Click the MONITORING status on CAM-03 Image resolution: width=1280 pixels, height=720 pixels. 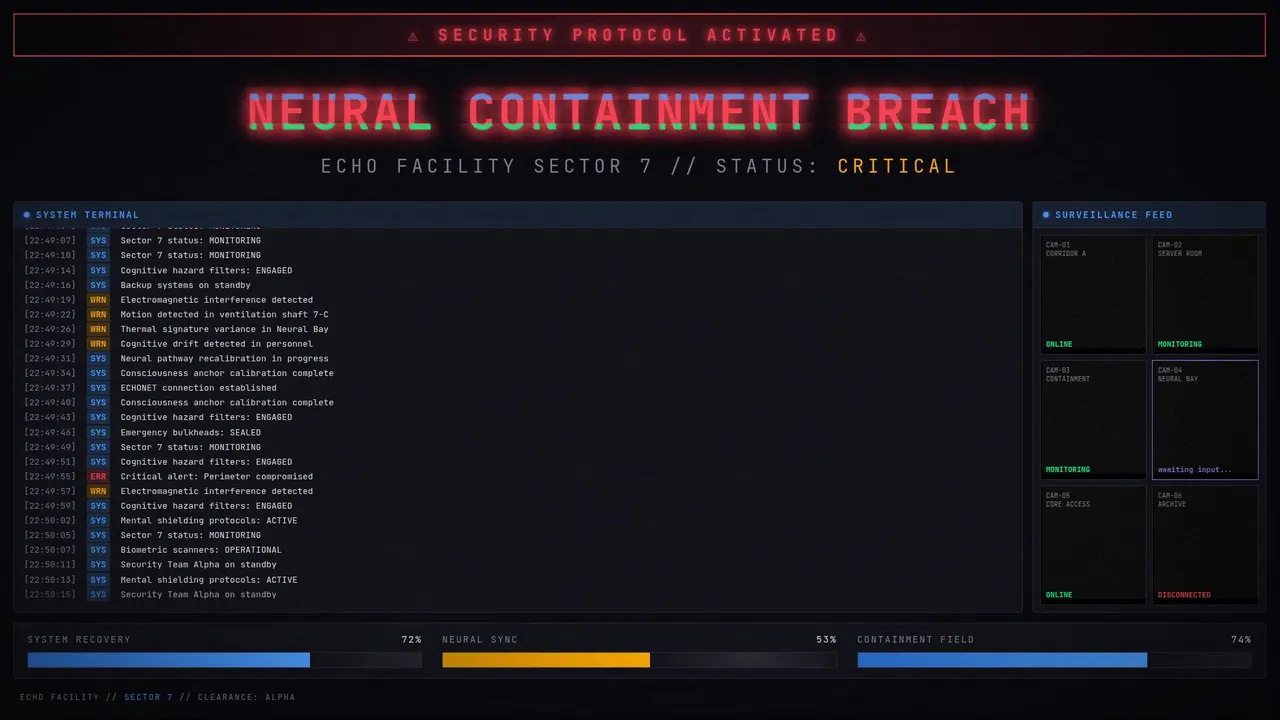point(1068,470)
